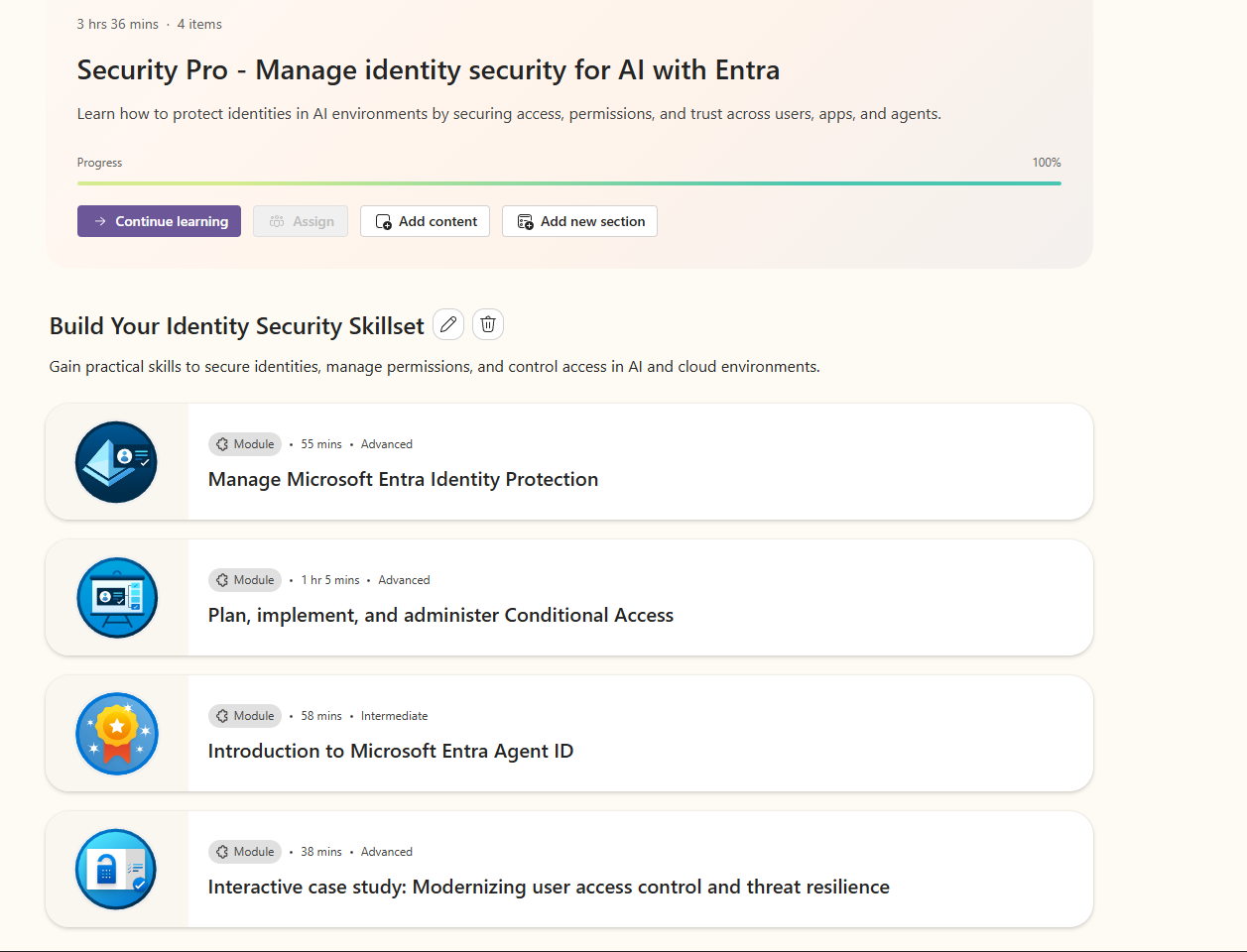Click Identity Protection module badge thumbnail
The image size is (1247, 952).
pyautogui.click(x=116, y=462)
